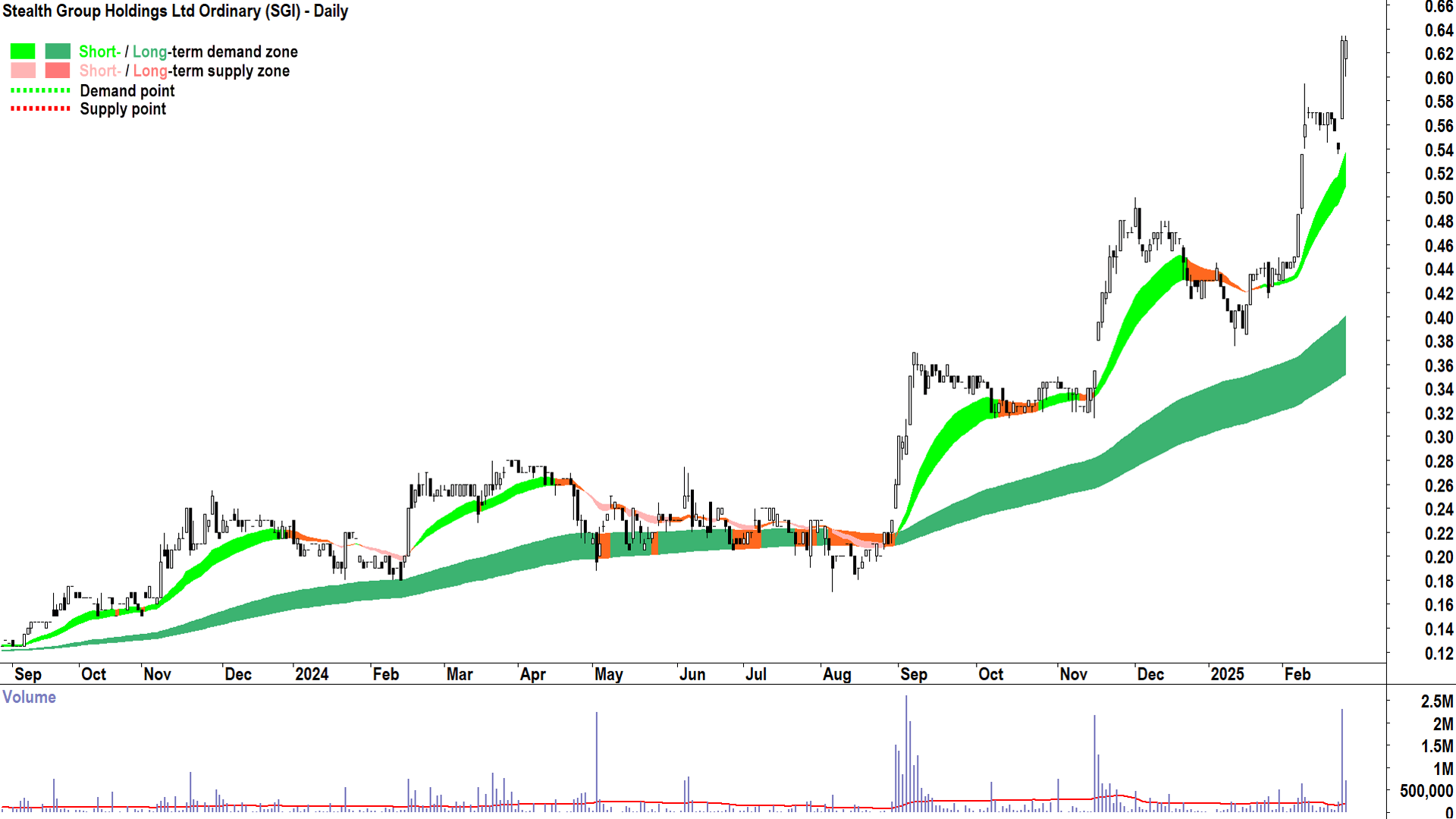Click the Apr label on time axis
The width and height of the screenshot is (1456, 819).
[x=533, y=674]
